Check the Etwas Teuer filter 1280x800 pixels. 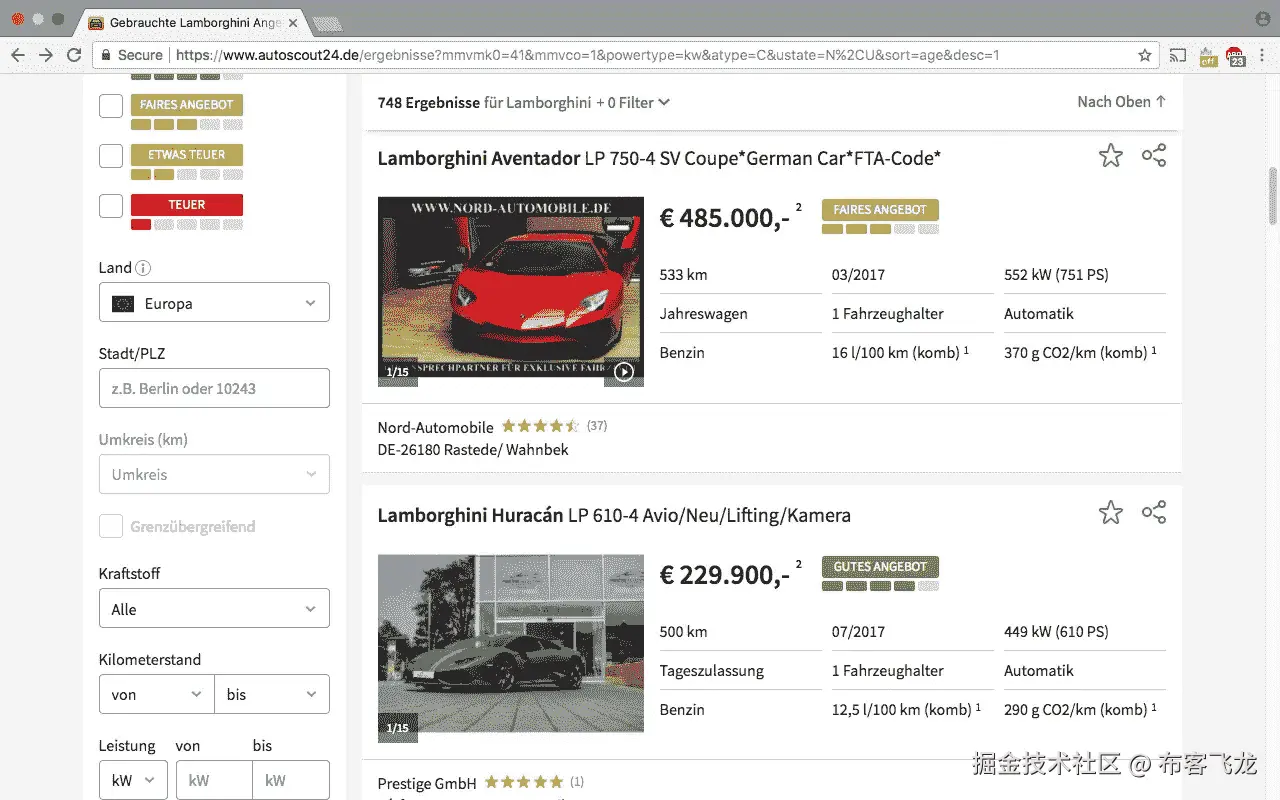coord(111,156)
